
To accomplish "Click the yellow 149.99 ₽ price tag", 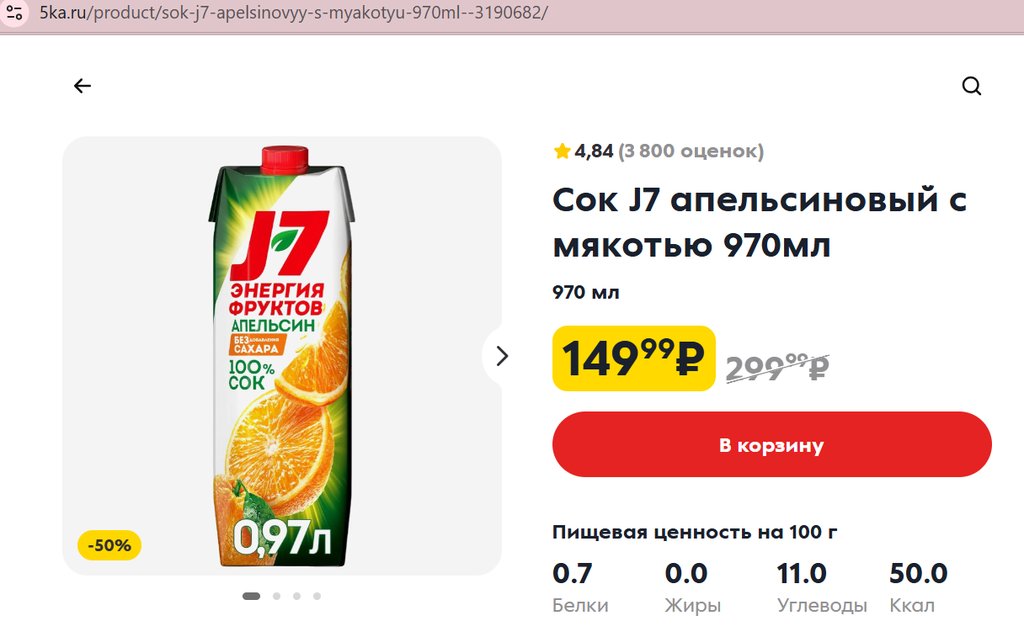I will click(x=633, y=359).
